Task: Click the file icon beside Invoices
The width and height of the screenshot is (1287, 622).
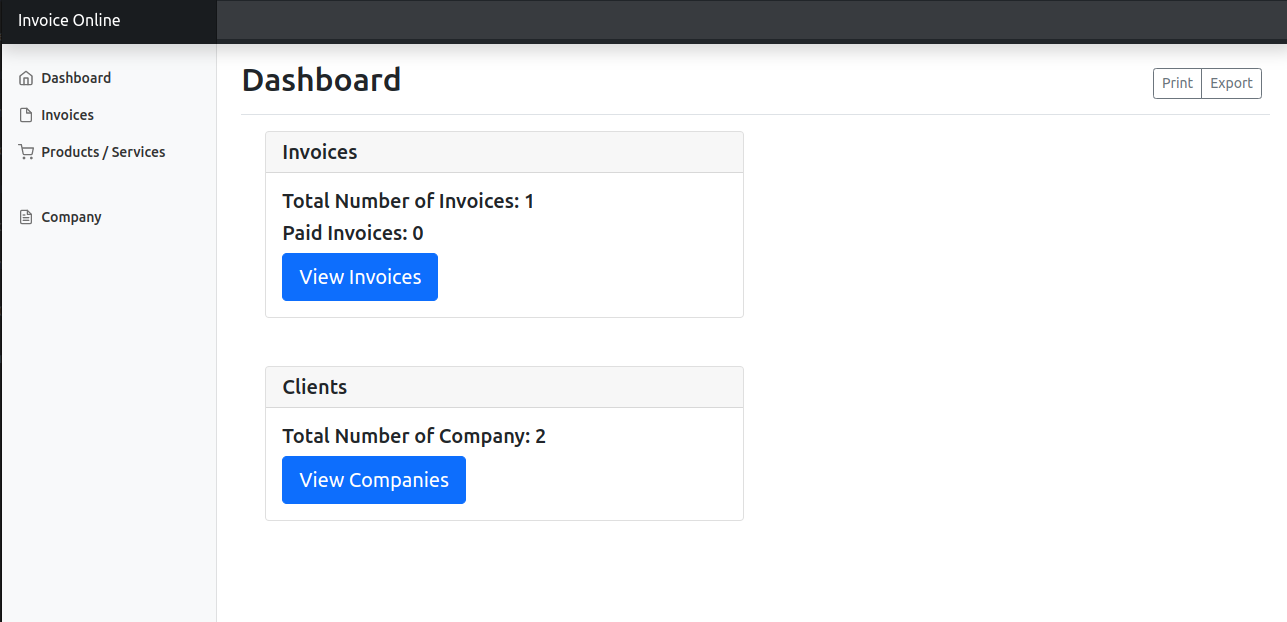Action: point(26,115)
